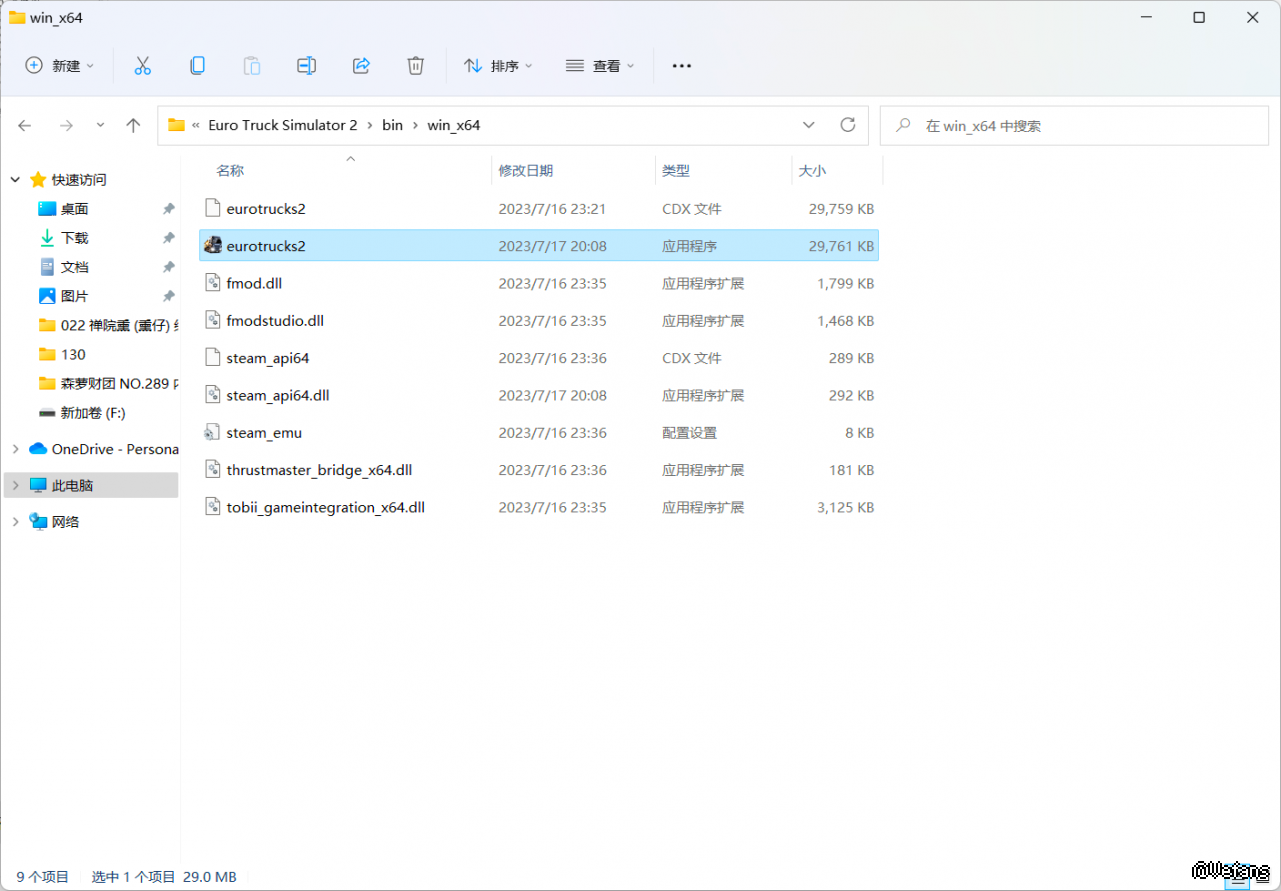Image resolution: width=1281 pixels, height=891 pixels.
Task: Click the Delete trash can icon
Action: tap(416, 66)
